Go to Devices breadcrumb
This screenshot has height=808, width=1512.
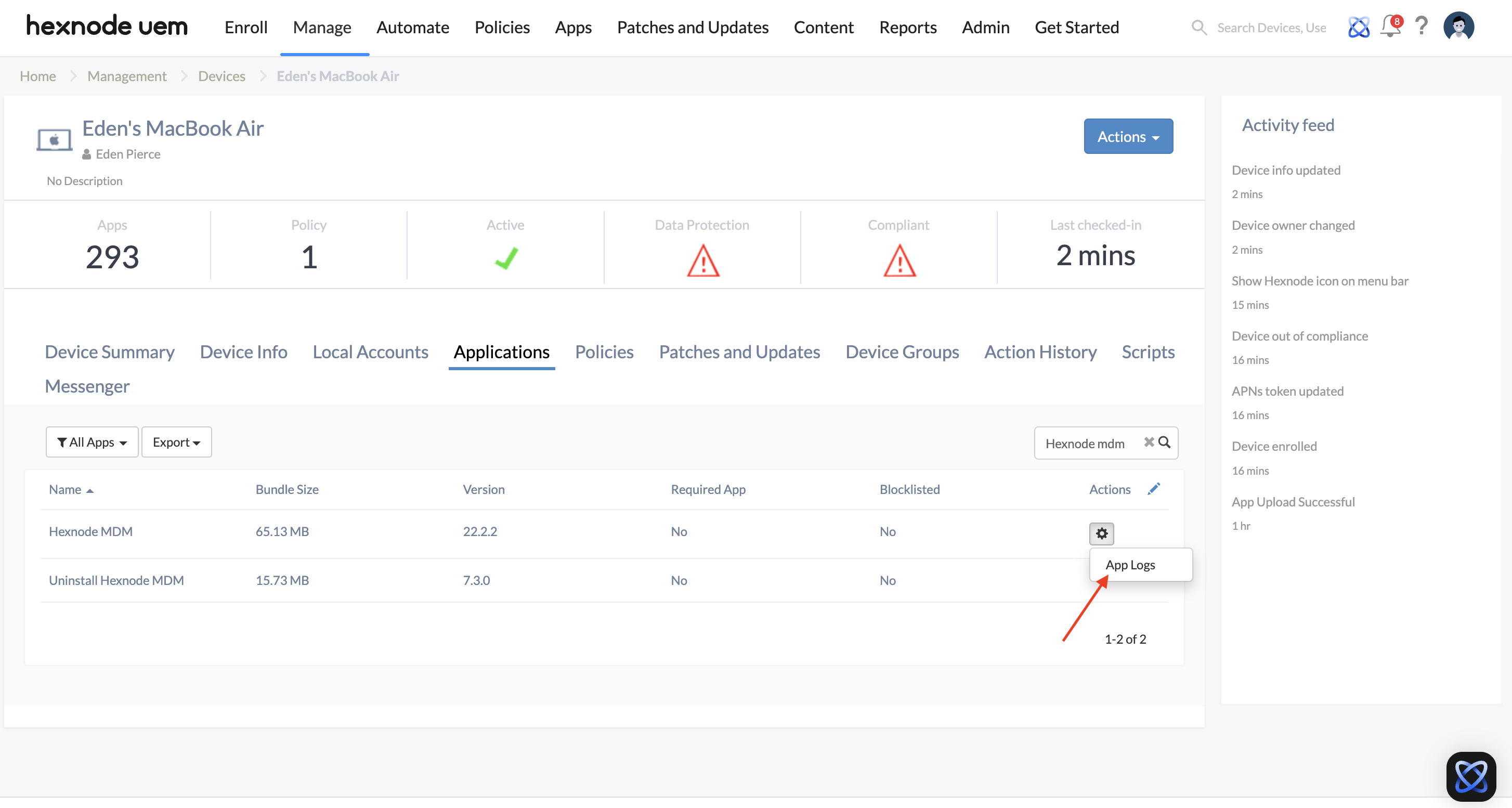coord(221,76)
